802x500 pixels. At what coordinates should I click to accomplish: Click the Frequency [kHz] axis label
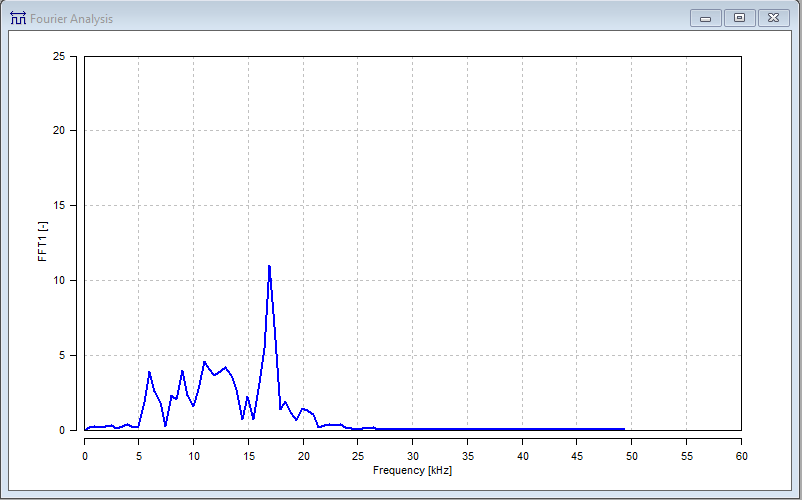pos(412,469)
